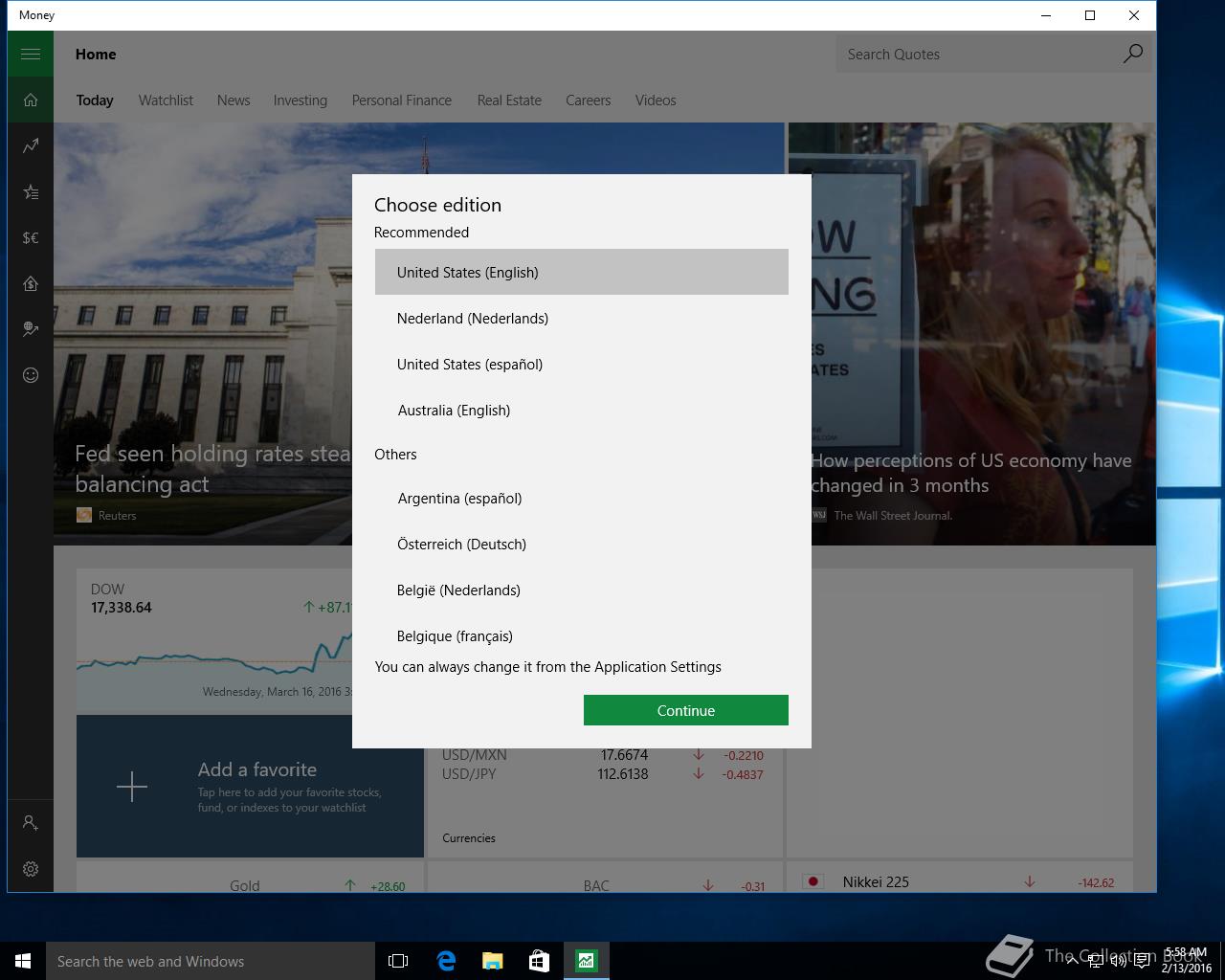Choose United States (español) edition
The width and height of the screenshot is (1225, 980).
coord(582,364)
